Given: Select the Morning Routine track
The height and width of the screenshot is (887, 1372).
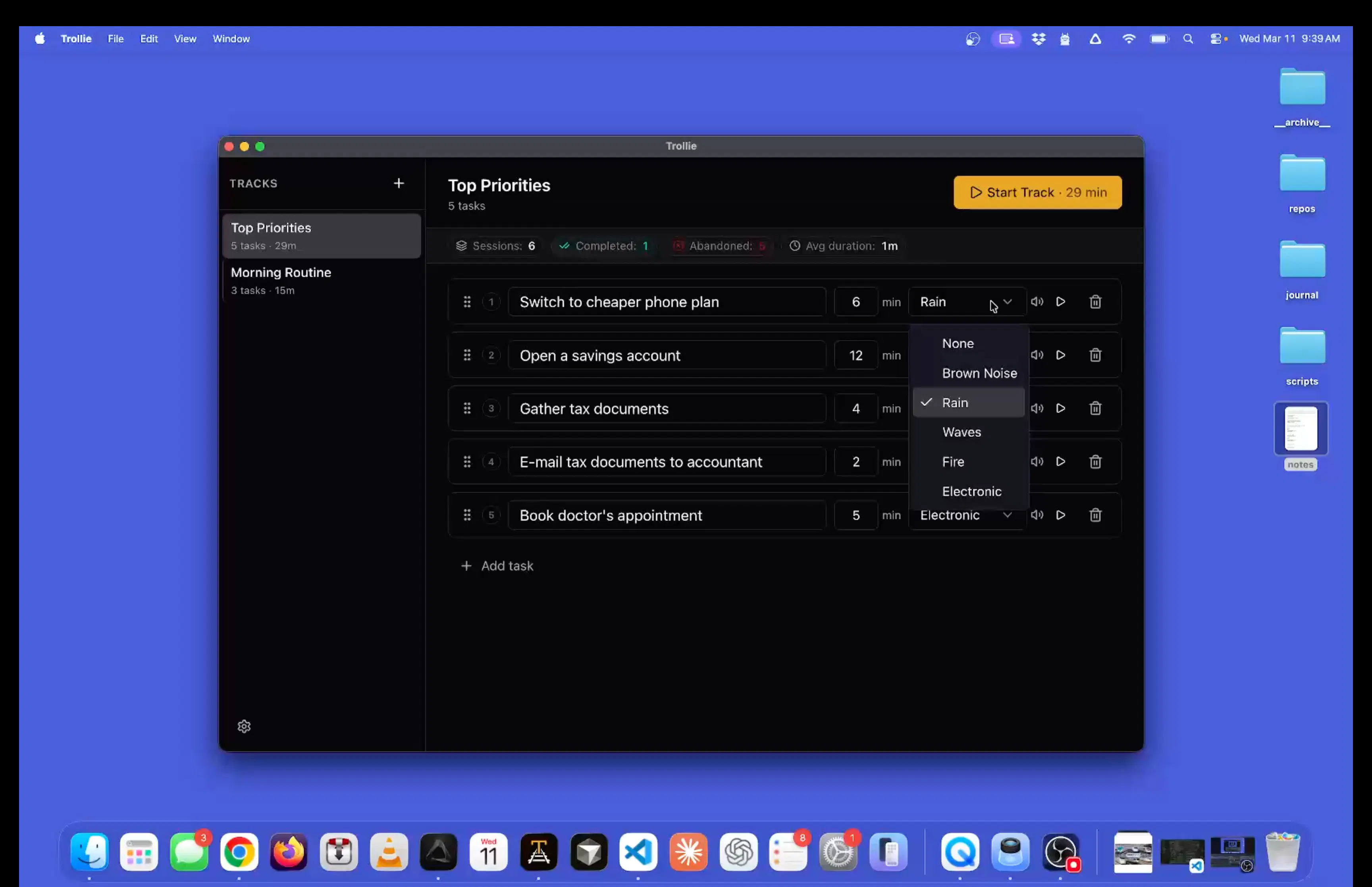Looking at the screenshot, I should (322, 281).
